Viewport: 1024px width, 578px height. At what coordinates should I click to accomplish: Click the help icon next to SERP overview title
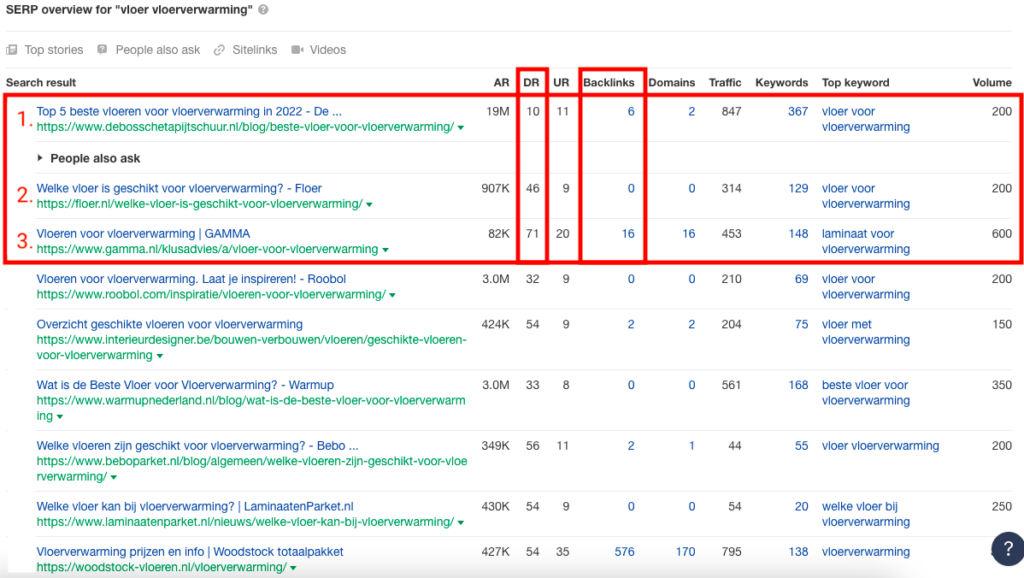(263, 10)
